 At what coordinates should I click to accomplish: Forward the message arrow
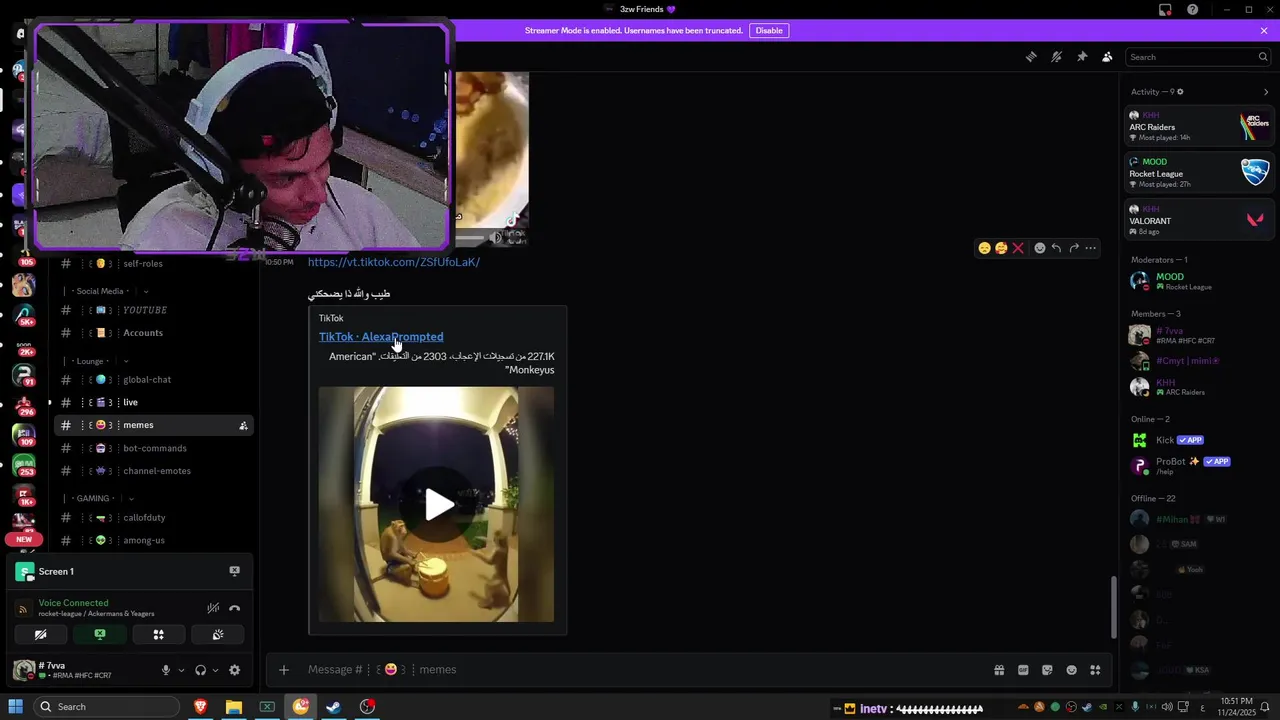[1074, 248]
